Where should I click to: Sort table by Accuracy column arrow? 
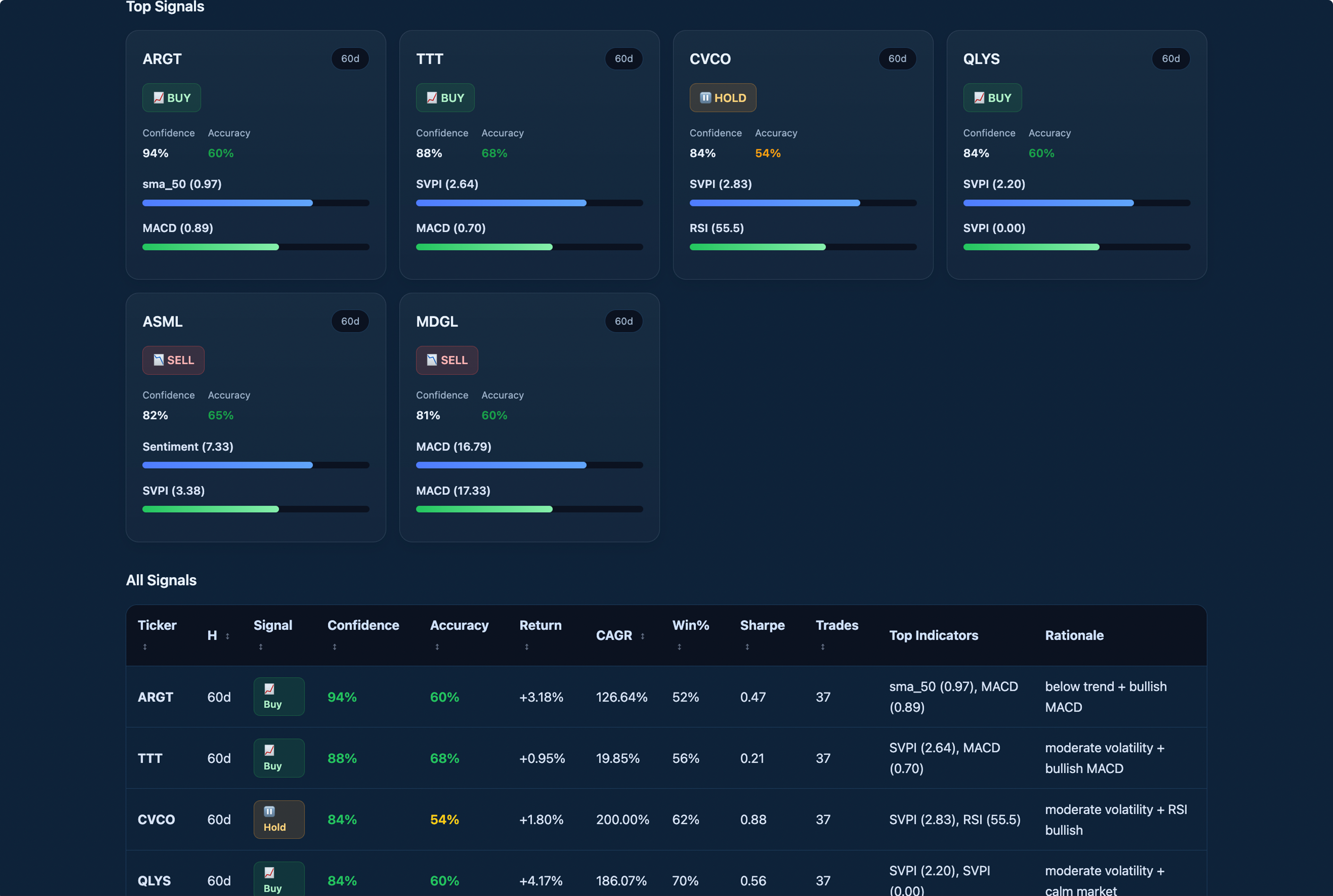(437, 647)
